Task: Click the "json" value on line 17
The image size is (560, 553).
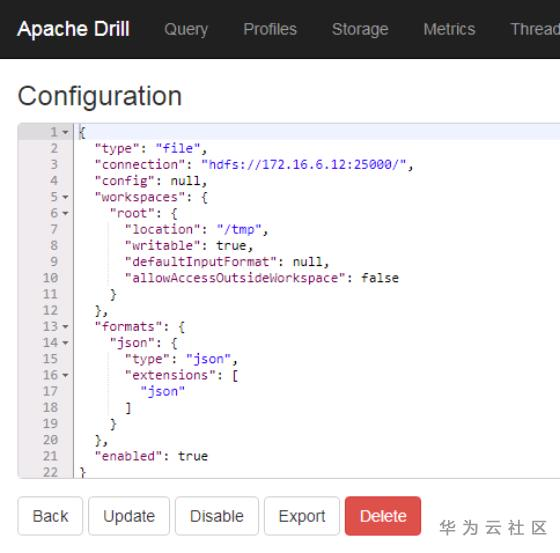Action: tap(163, 392)
